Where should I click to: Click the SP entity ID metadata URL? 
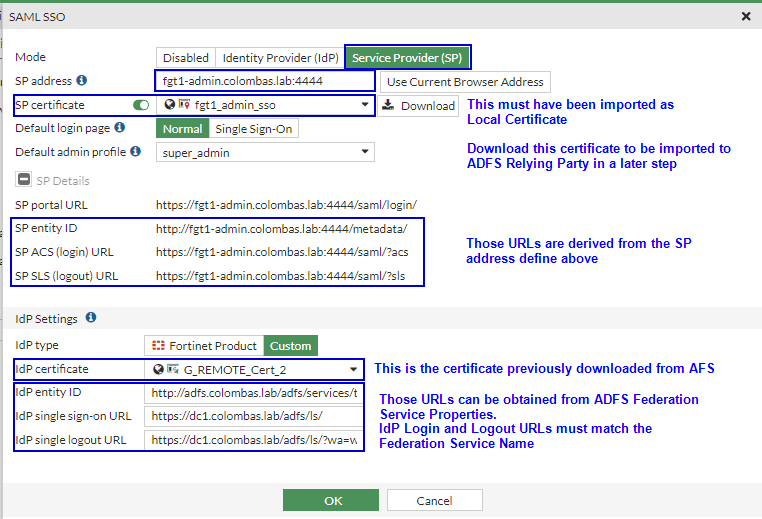coord(282,228)
